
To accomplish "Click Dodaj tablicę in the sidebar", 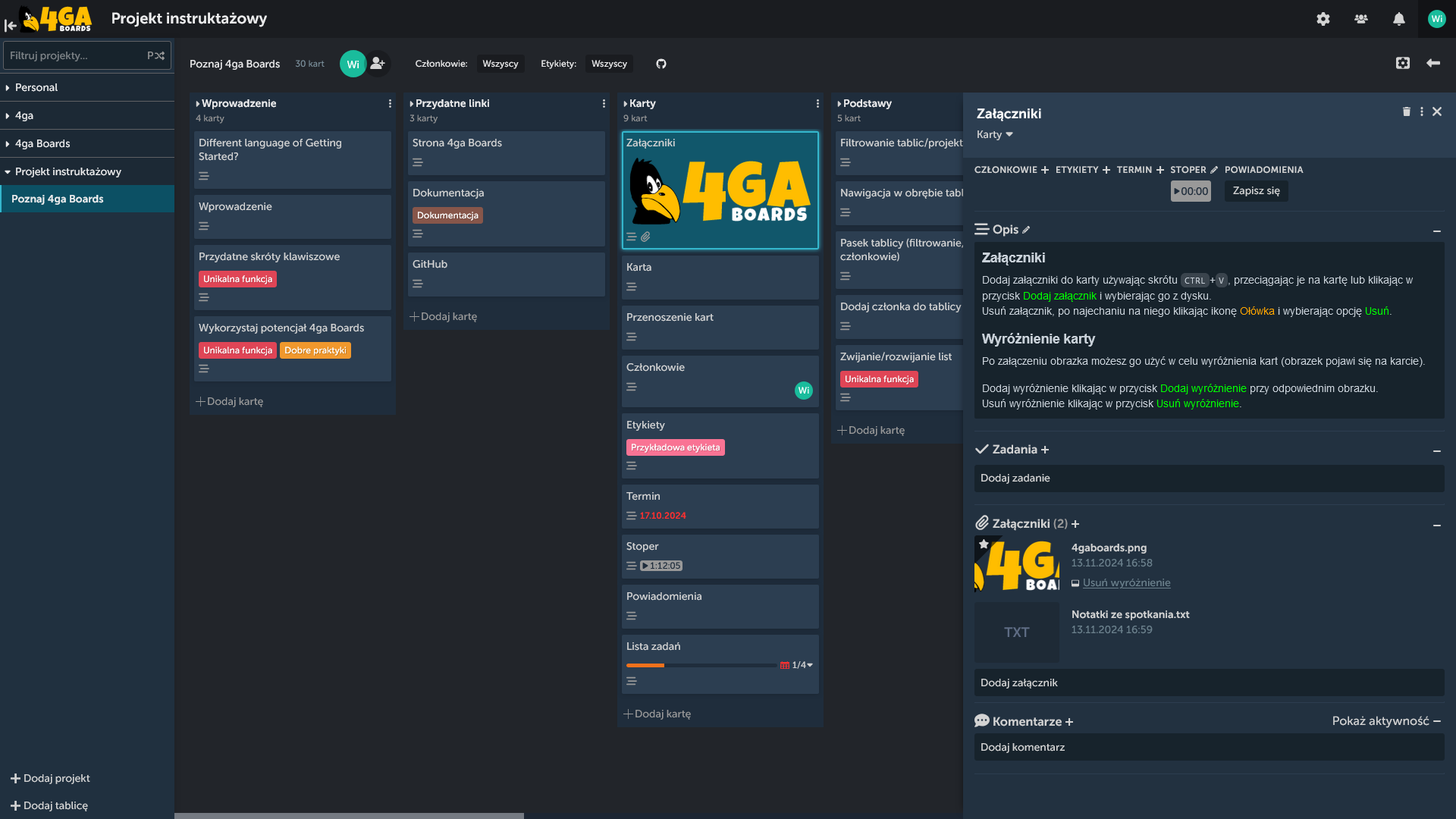I will tap(49, 805).
